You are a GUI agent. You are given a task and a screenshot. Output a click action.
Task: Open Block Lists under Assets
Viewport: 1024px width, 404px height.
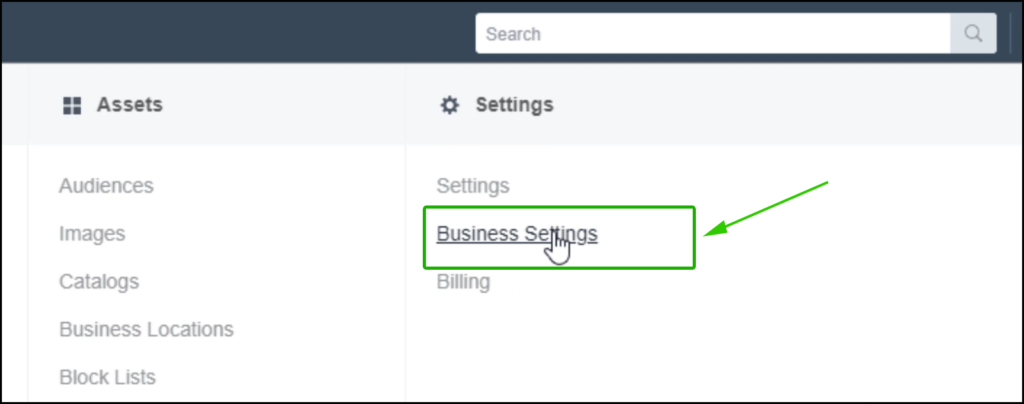point(108,377)
